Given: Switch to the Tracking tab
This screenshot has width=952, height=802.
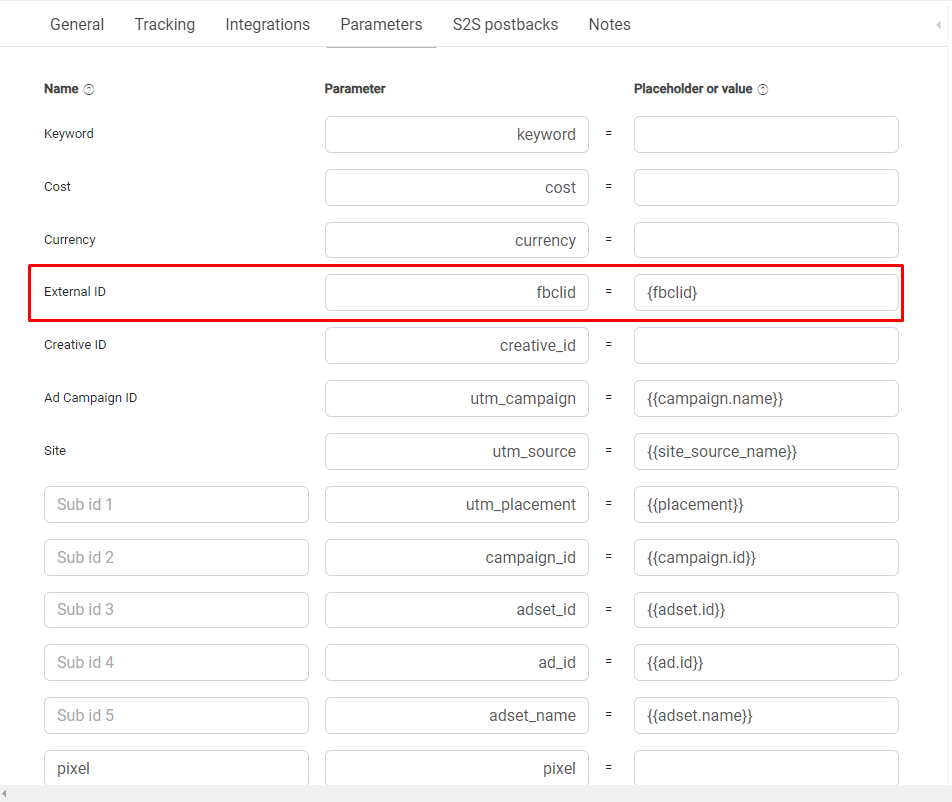Looking at the screenshot, I should coord(165,24).
